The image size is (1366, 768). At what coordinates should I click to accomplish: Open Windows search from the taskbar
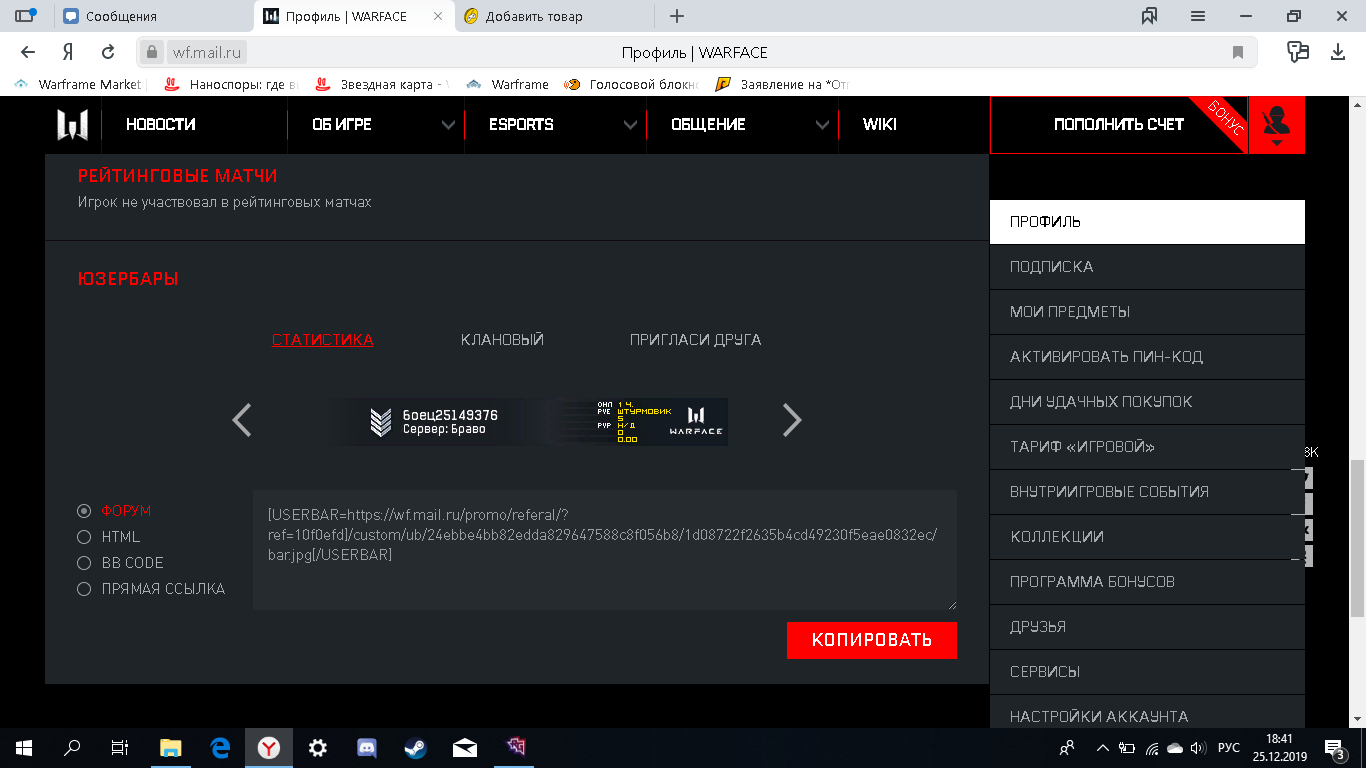[x=72, y=748]
